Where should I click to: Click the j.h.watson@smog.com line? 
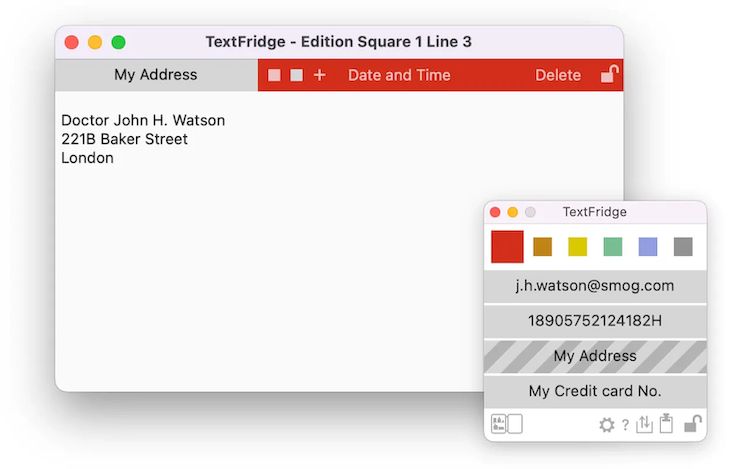point(595,286)
